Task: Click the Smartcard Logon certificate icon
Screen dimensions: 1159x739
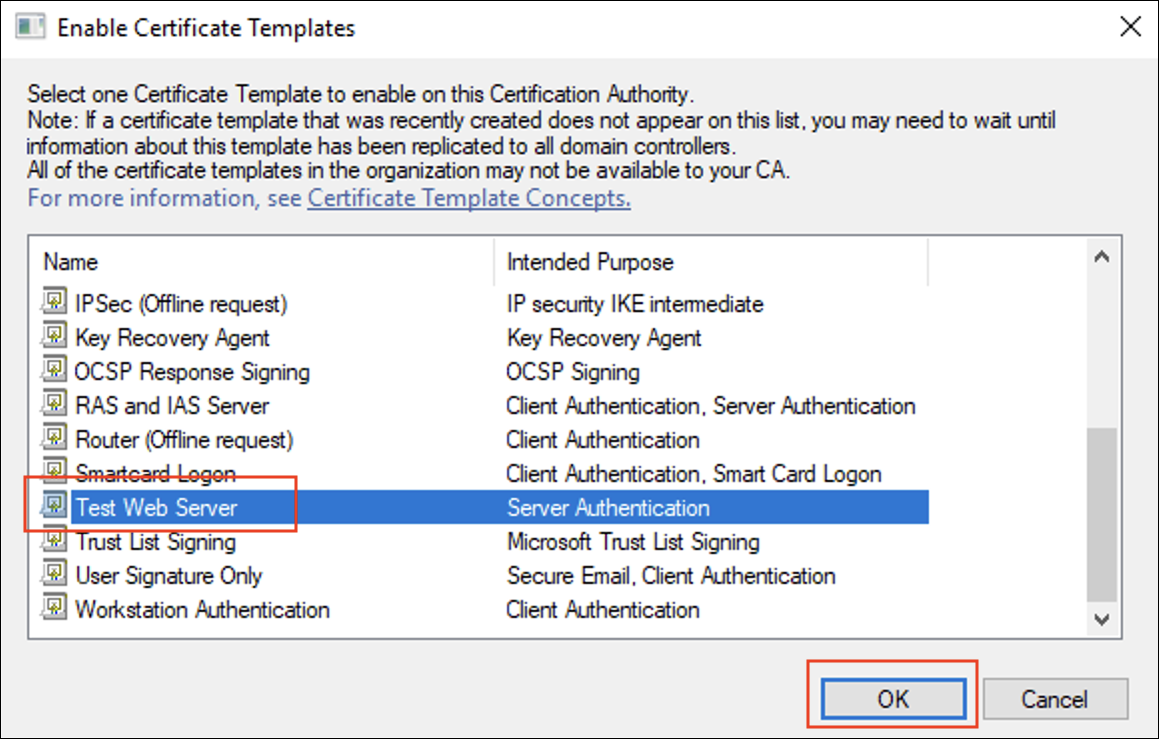Action: tap(54, 473)
